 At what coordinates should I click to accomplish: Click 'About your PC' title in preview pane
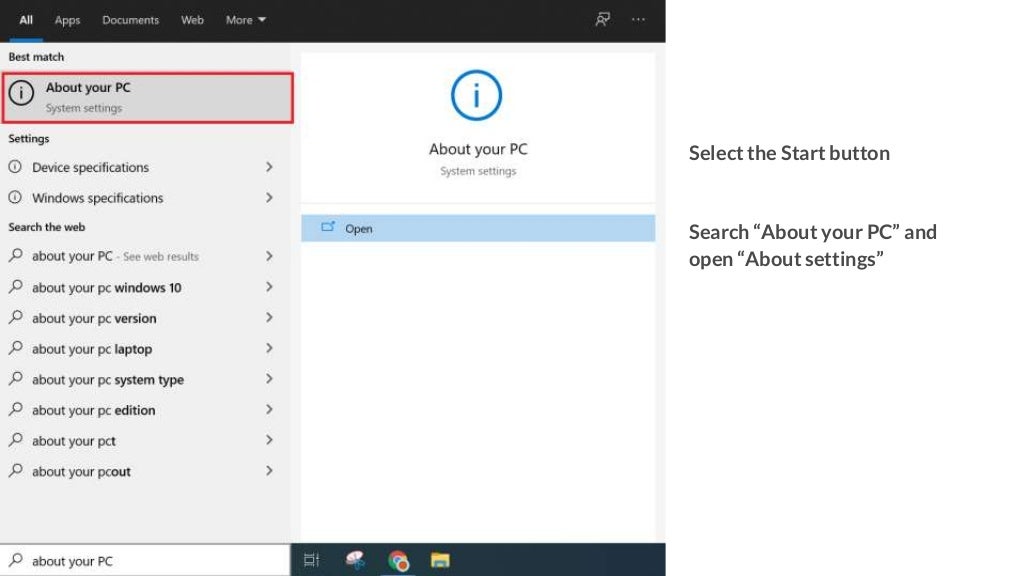(478, 149)
